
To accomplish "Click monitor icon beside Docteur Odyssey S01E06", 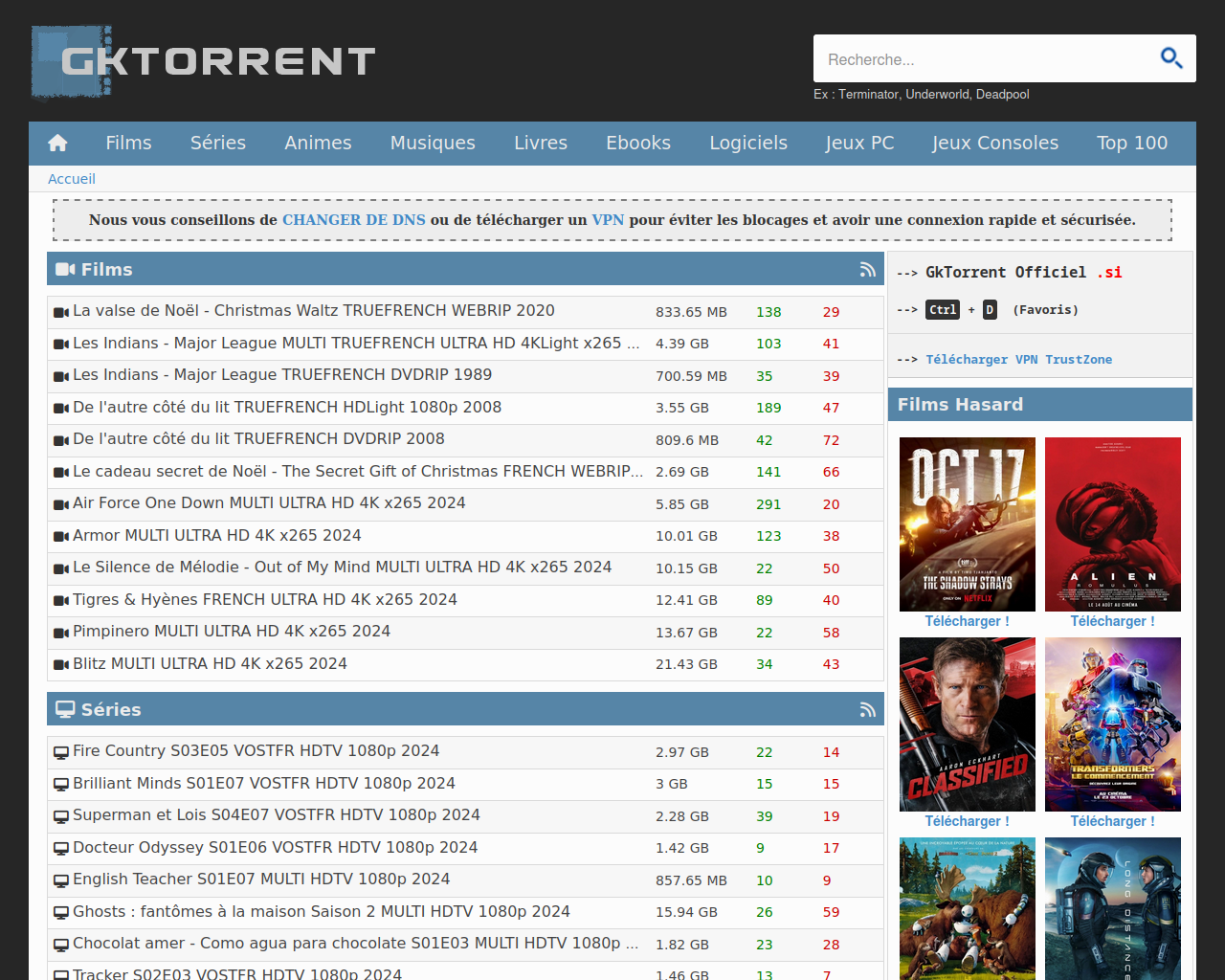I will (61, 849).
